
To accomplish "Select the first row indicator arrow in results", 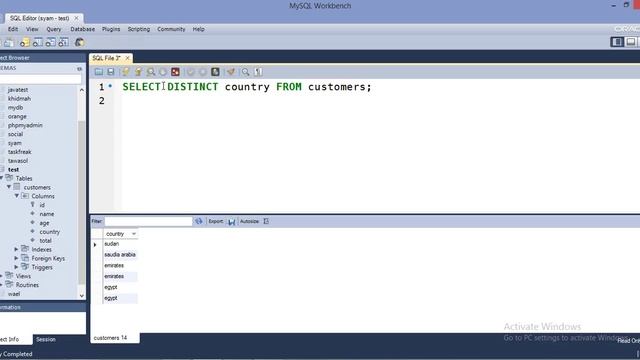I will pyautogui.click(x=95, y=244).
